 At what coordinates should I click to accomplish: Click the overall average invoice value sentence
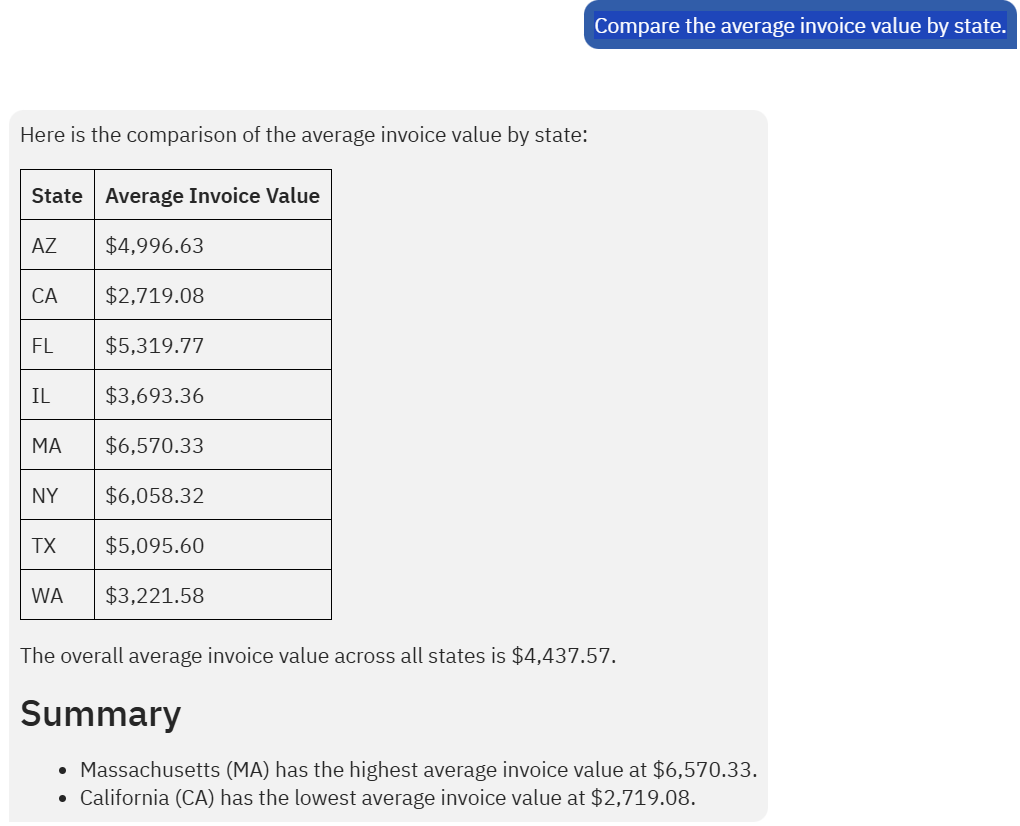click(x=318, y=656)
